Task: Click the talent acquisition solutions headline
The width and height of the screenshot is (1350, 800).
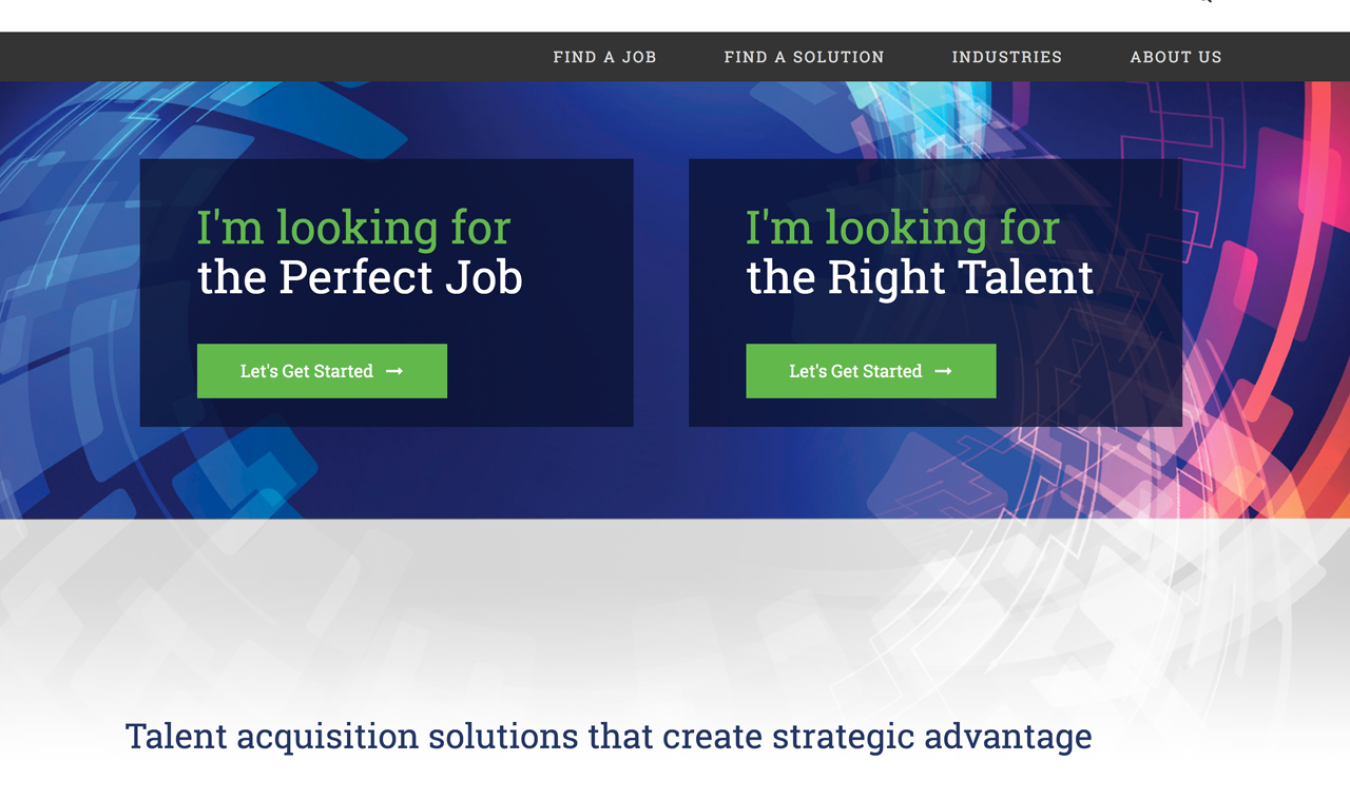Action: (x=608, y=737)
